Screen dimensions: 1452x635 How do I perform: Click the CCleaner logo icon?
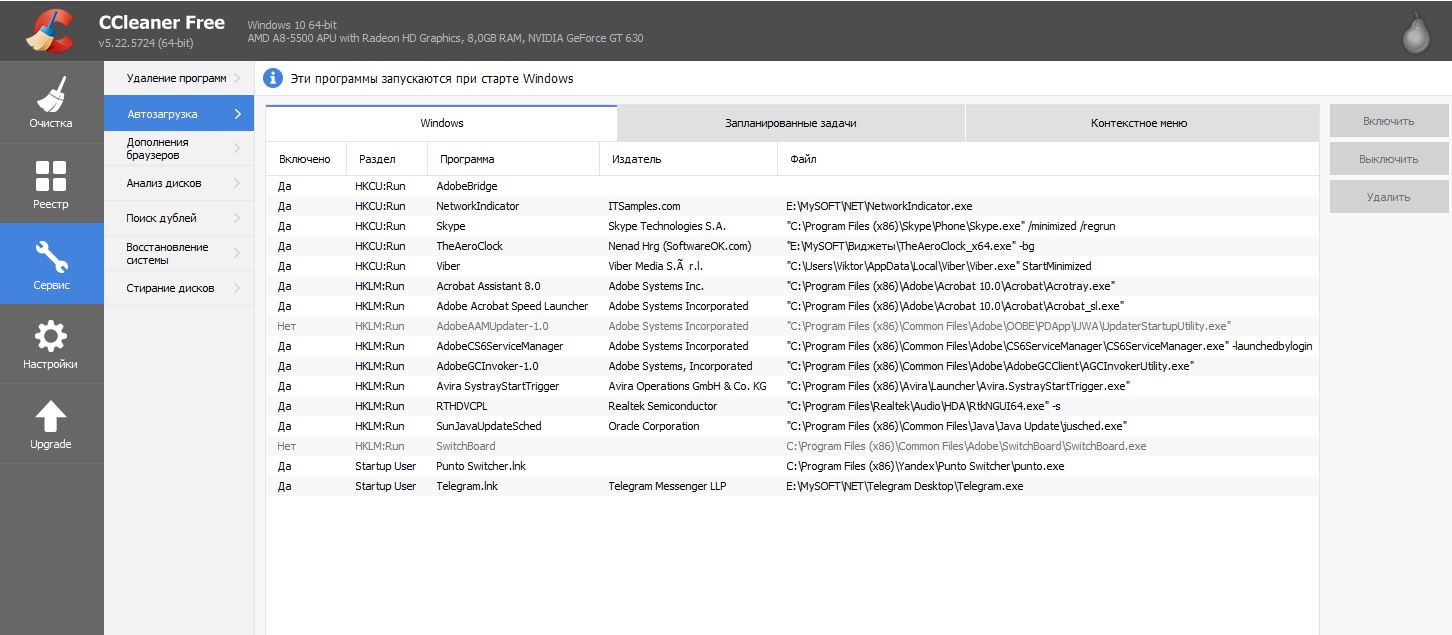(49, 30)
